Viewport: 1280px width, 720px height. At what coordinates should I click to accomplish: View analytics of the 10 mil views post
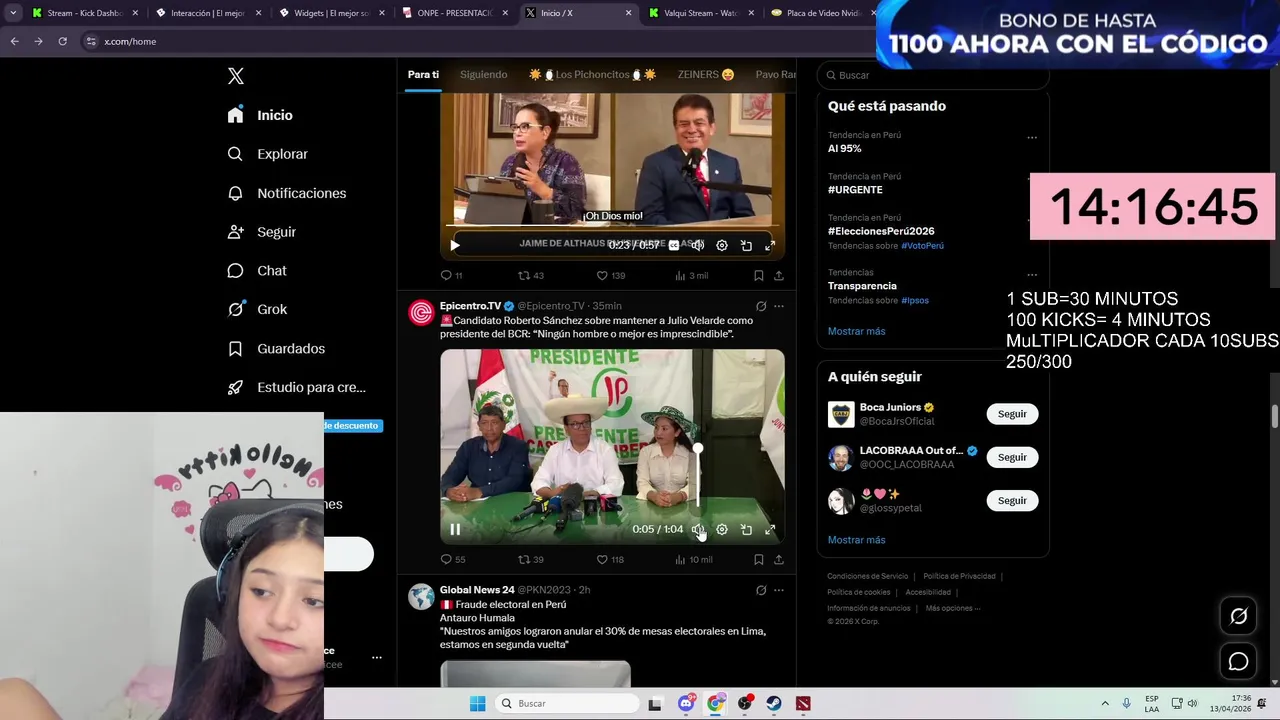point(693,560)
